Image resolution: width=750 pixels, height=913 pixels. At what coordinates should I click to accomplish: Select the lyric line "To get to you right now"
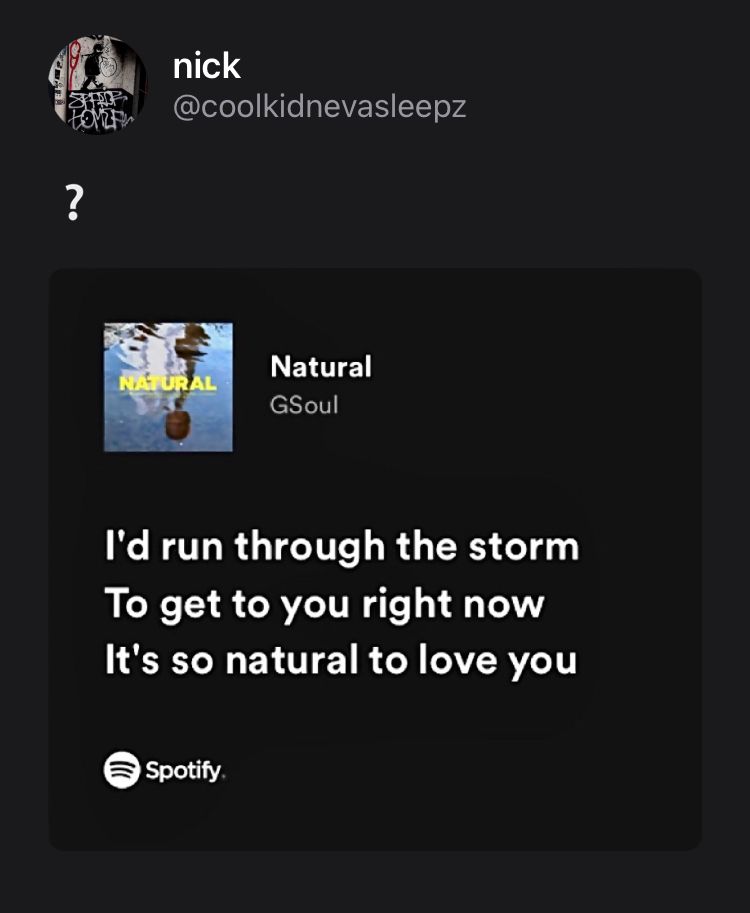point(324,604)
